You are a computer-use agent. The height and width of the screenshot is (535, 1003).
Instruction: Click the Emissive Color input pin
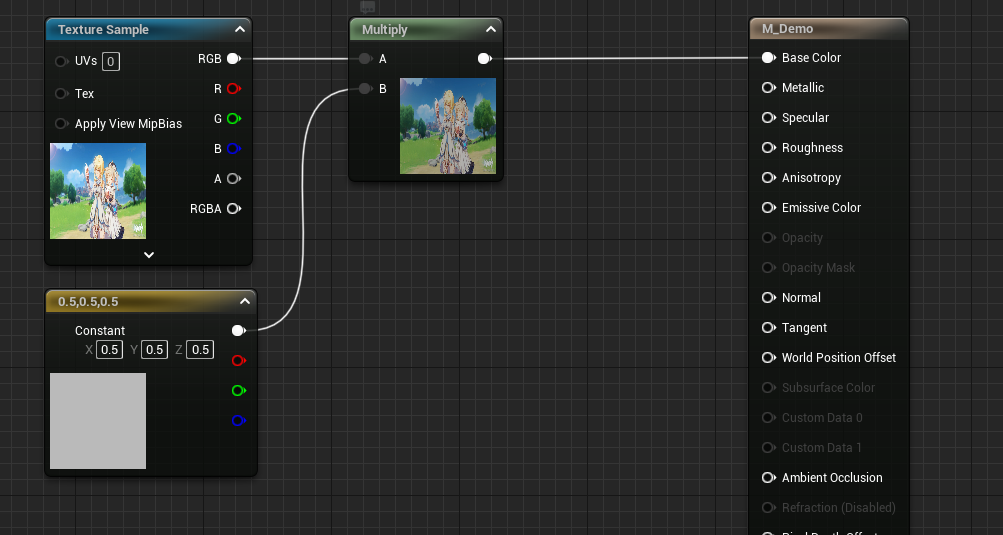click(x=768, y=208)
